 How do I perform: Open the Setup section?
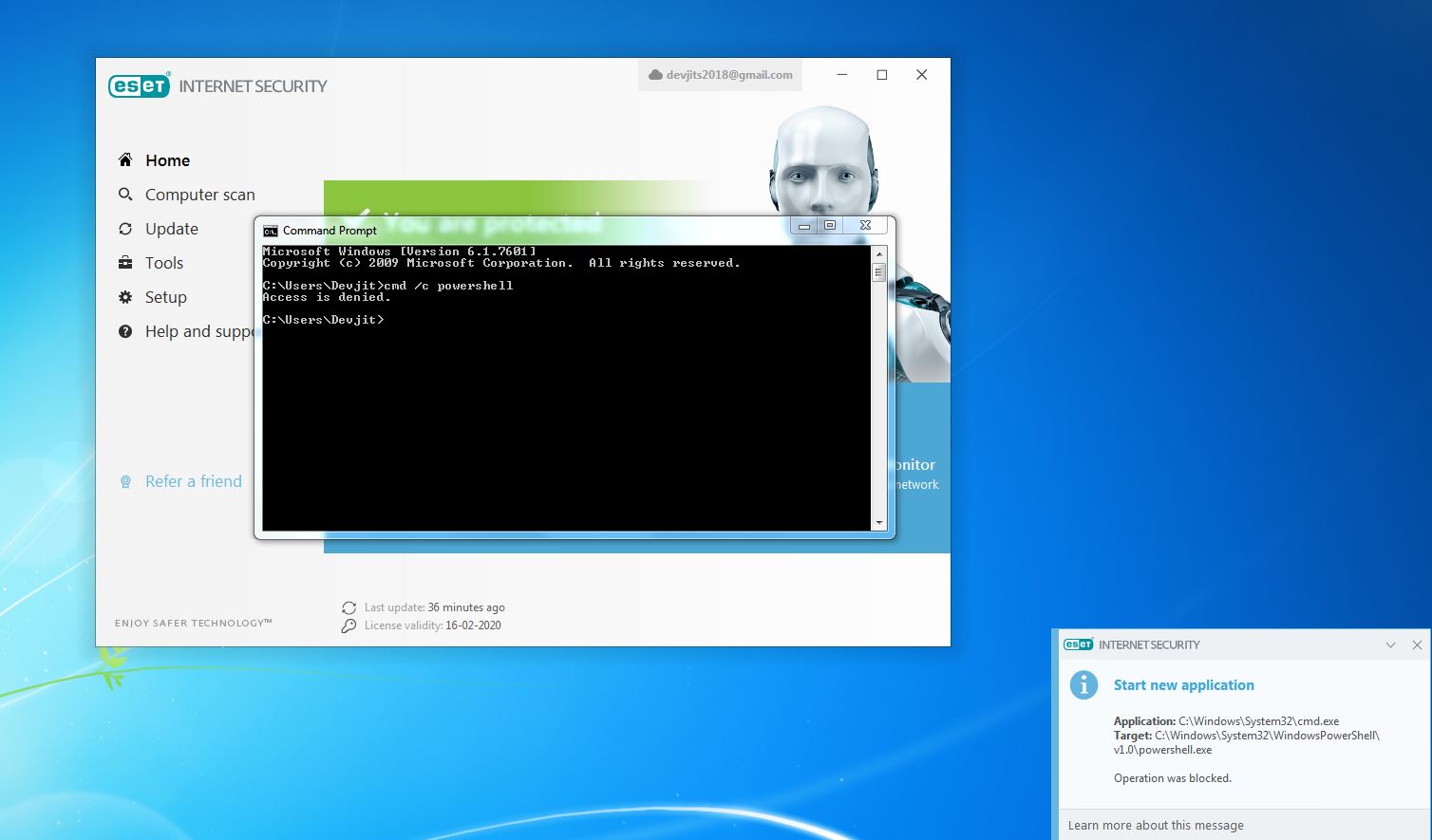pos(166,297)
